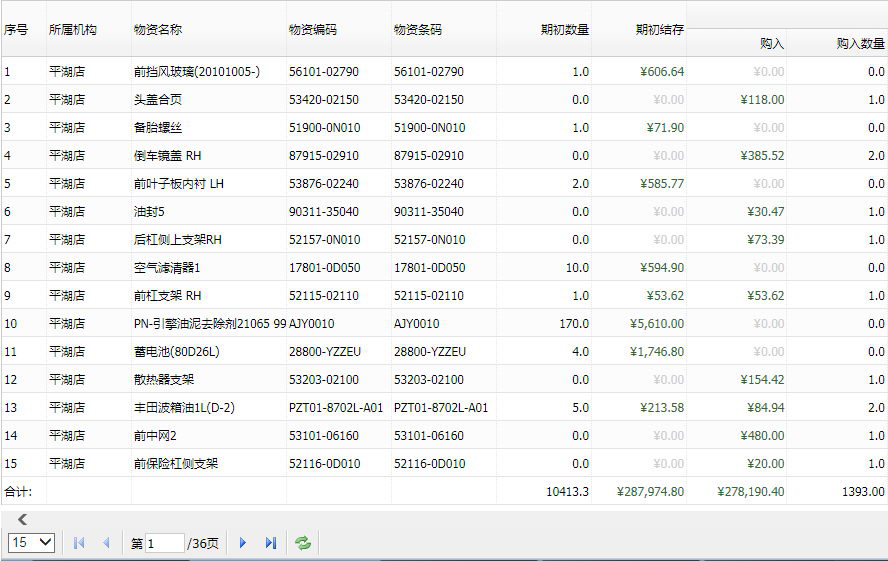Click the left scroll arrow above pager

click(22, 519)
